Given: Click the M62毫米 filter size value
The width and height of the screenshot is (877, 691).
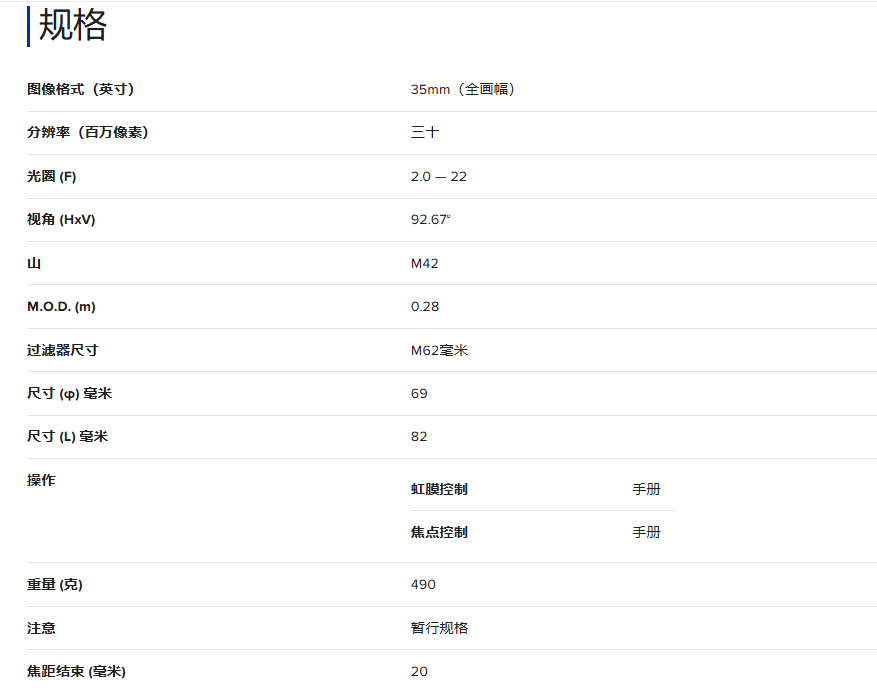Looking at the screenshot, I should pos(439,351).
